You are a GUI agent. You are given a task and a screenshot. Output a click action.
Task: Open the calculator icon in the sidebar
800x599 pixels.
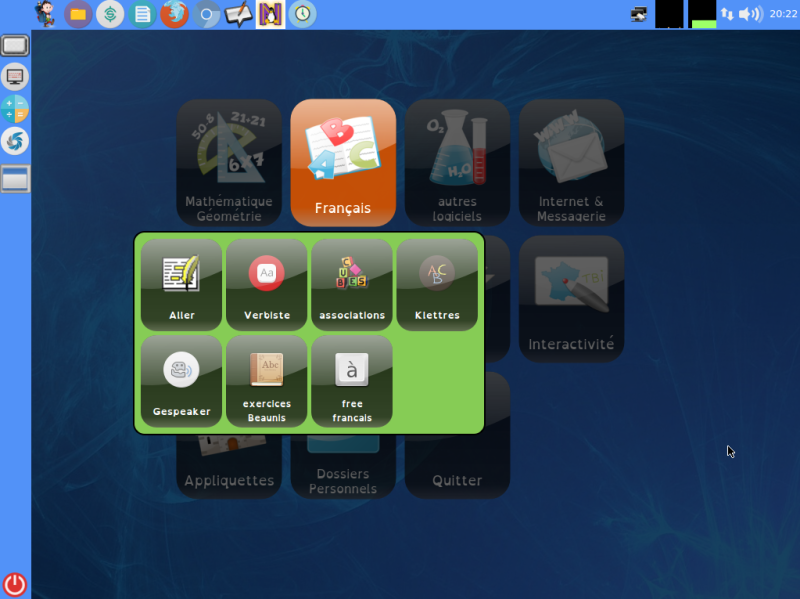15,109
